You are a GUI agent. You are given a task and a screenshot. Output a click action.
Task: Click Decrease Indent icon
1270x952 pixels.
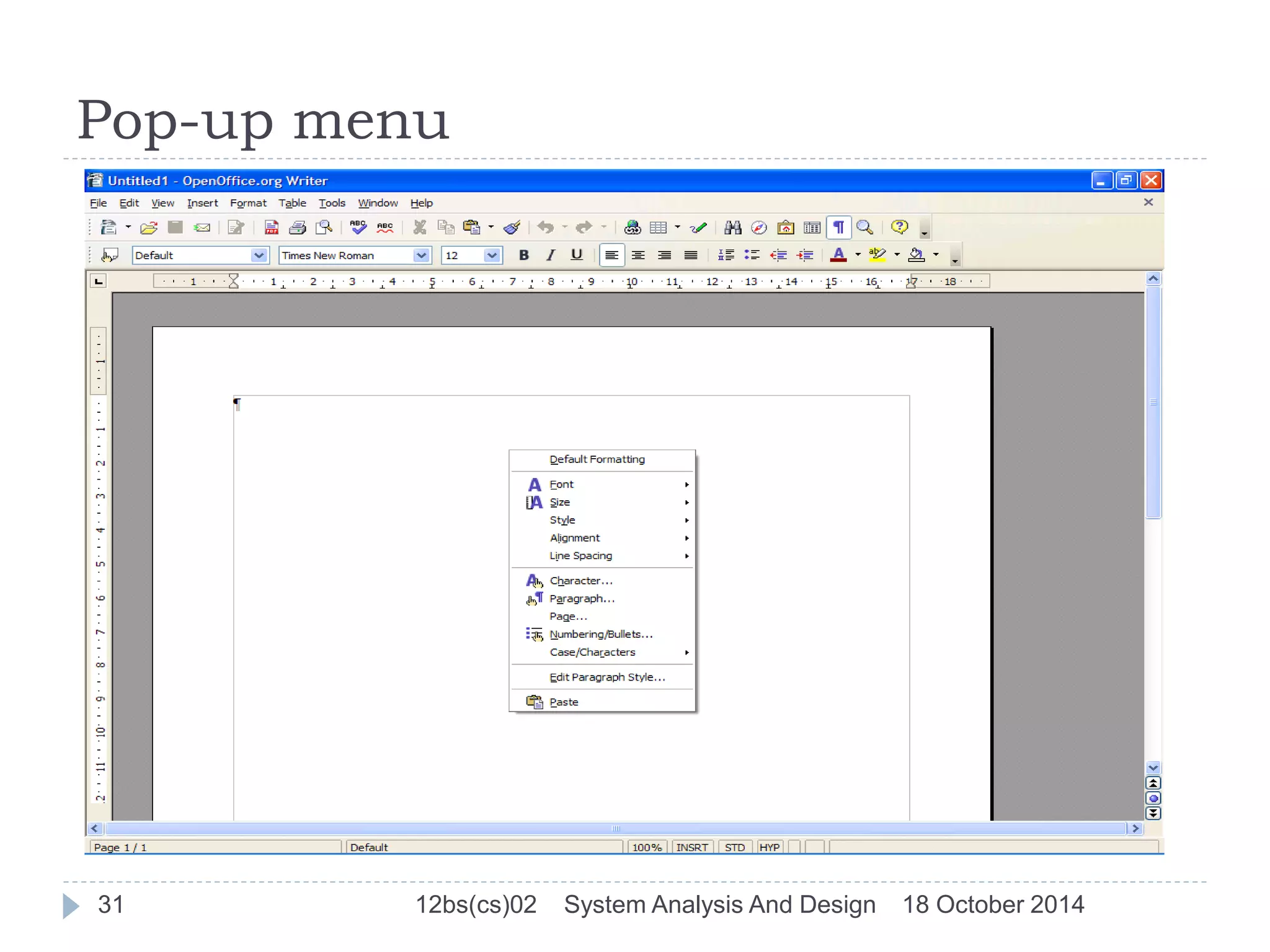click(778, 255)
